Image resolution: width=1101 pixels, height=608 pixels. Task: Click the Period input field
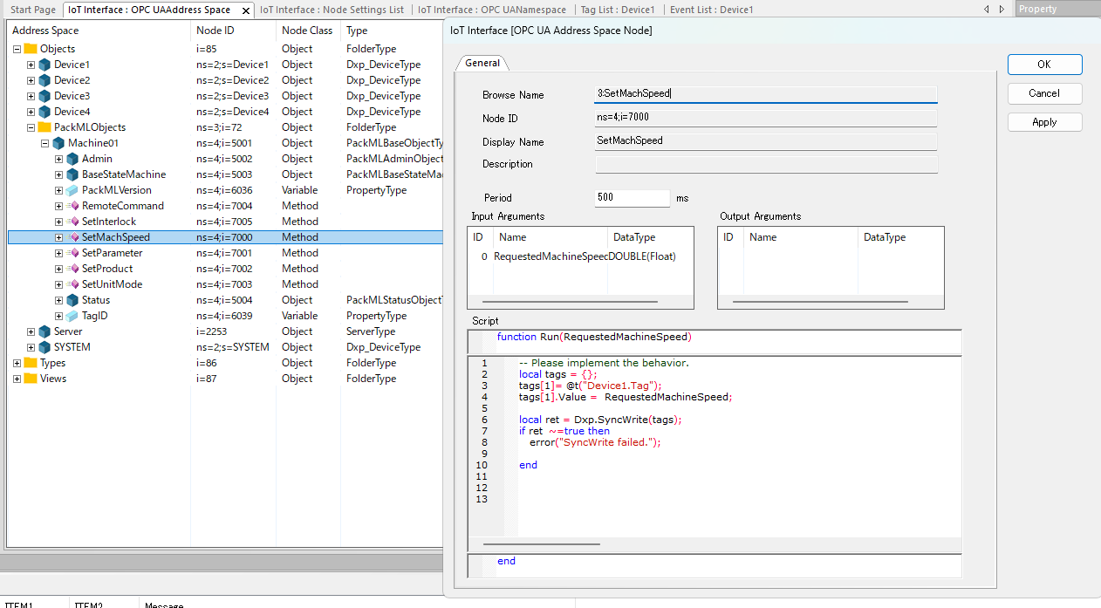coord(632,198)
